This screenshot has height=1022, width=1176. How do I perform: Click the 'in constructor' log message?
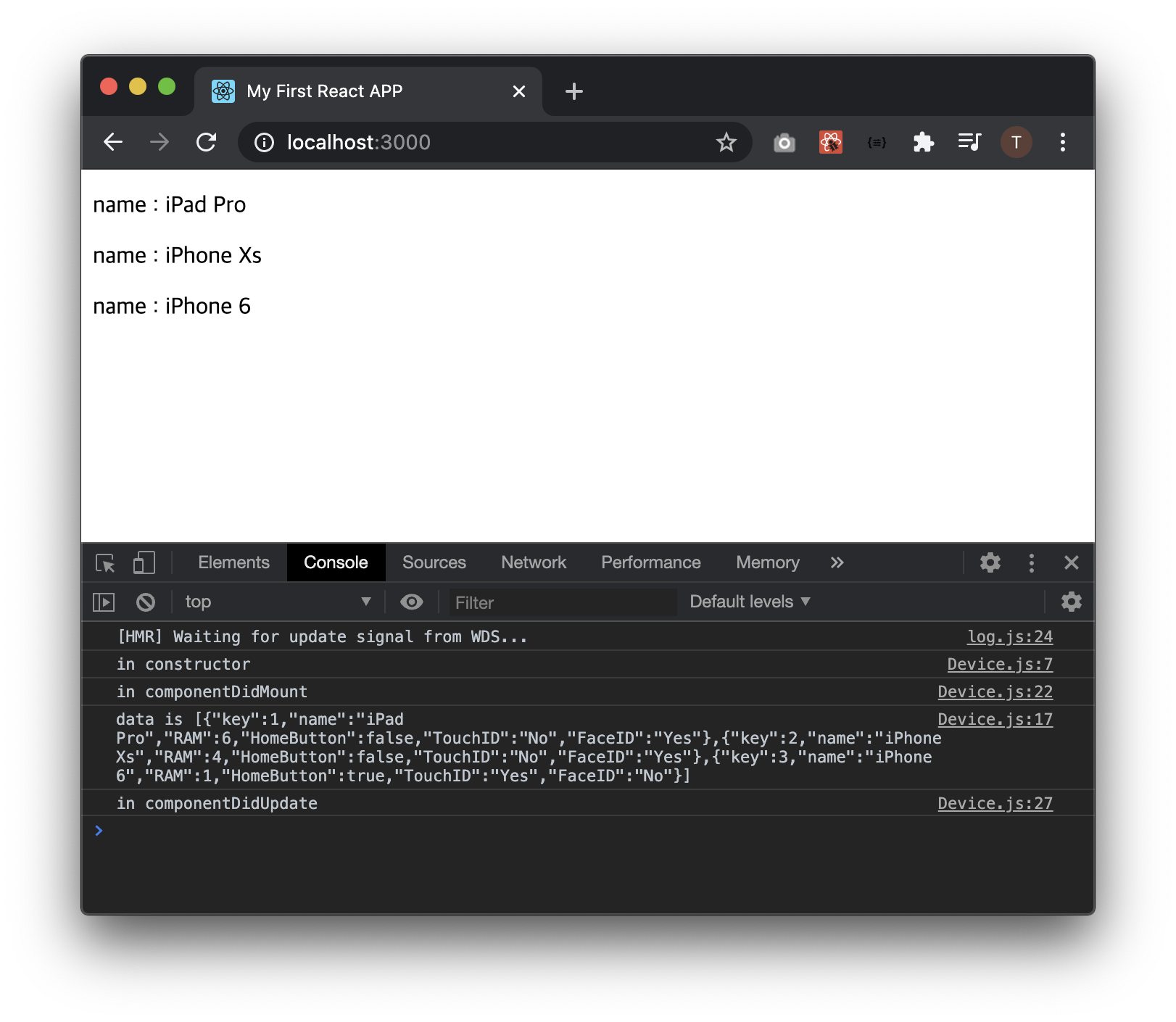point(183,664)
